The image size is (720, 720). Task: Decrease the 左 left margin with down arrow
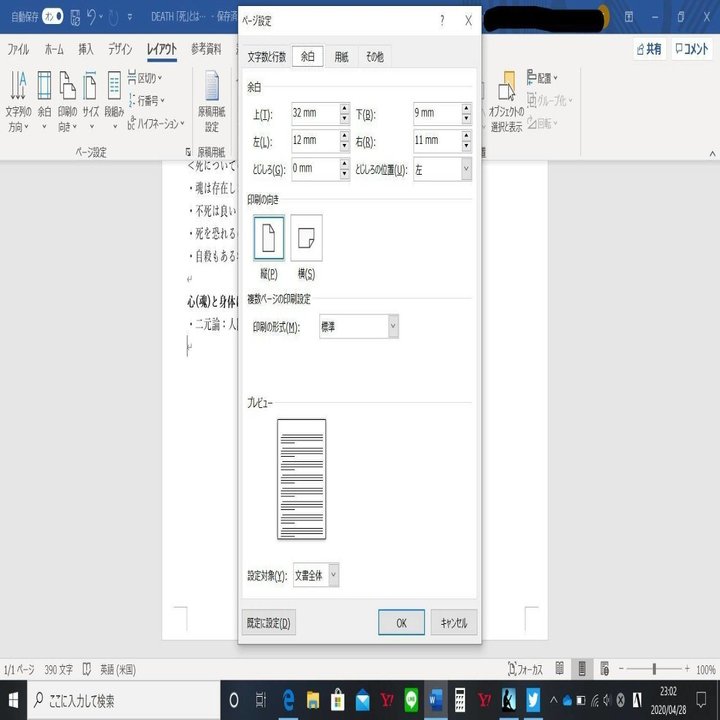pos(344,146)
